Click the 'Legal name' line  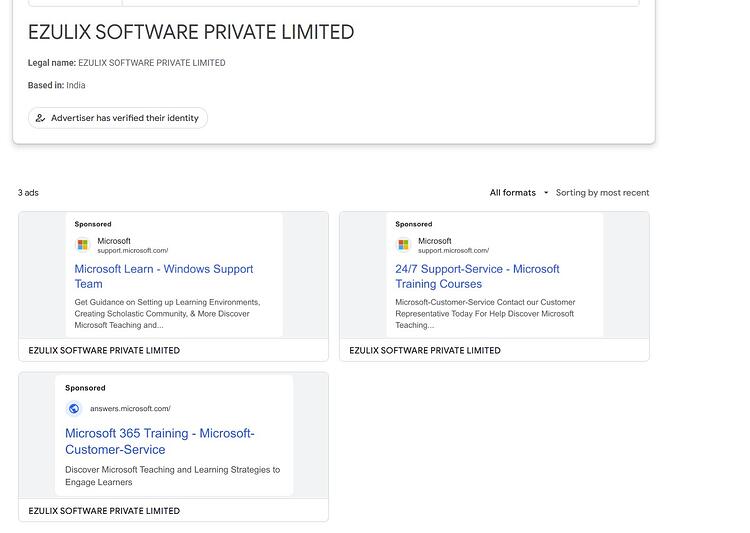pyautogui.click(x=126, y=63)
